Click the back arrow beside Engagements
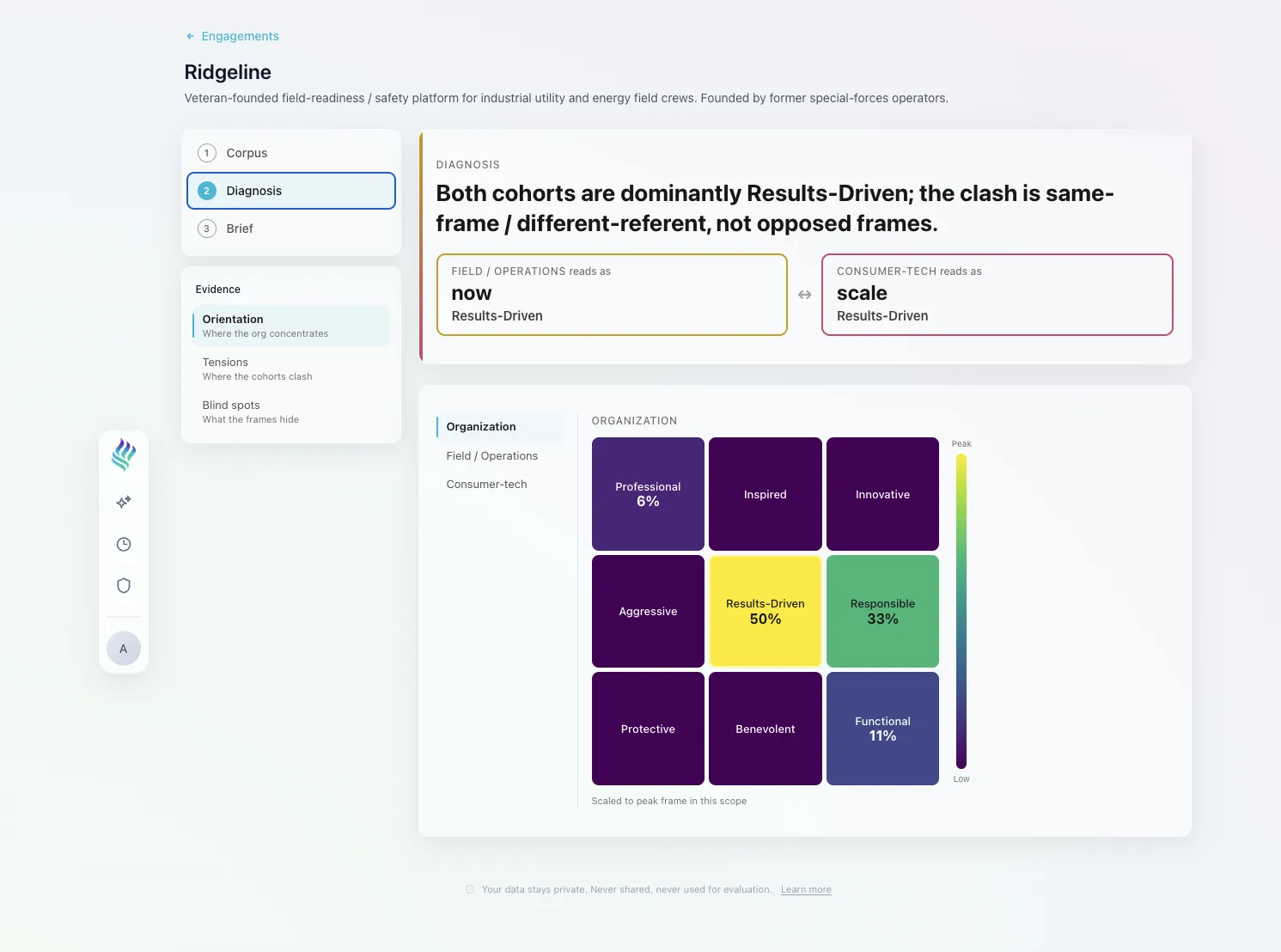Viewport: 1281px width, 952px height. click(x=191, y=36)
